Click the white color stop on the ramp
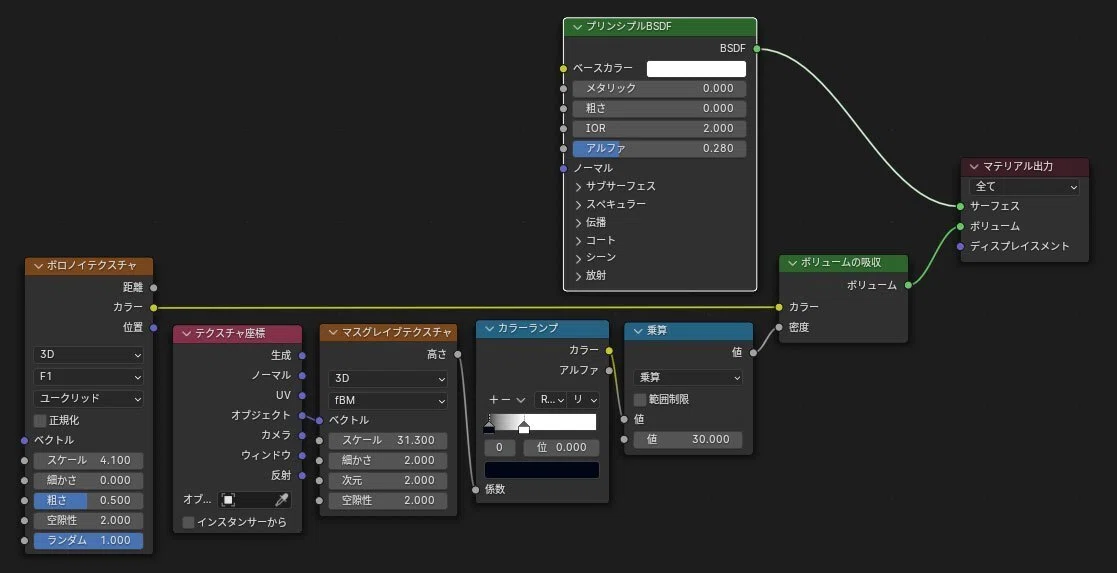Image resolution: width=1117 pixels, height=573 pixels. point(524,427)
